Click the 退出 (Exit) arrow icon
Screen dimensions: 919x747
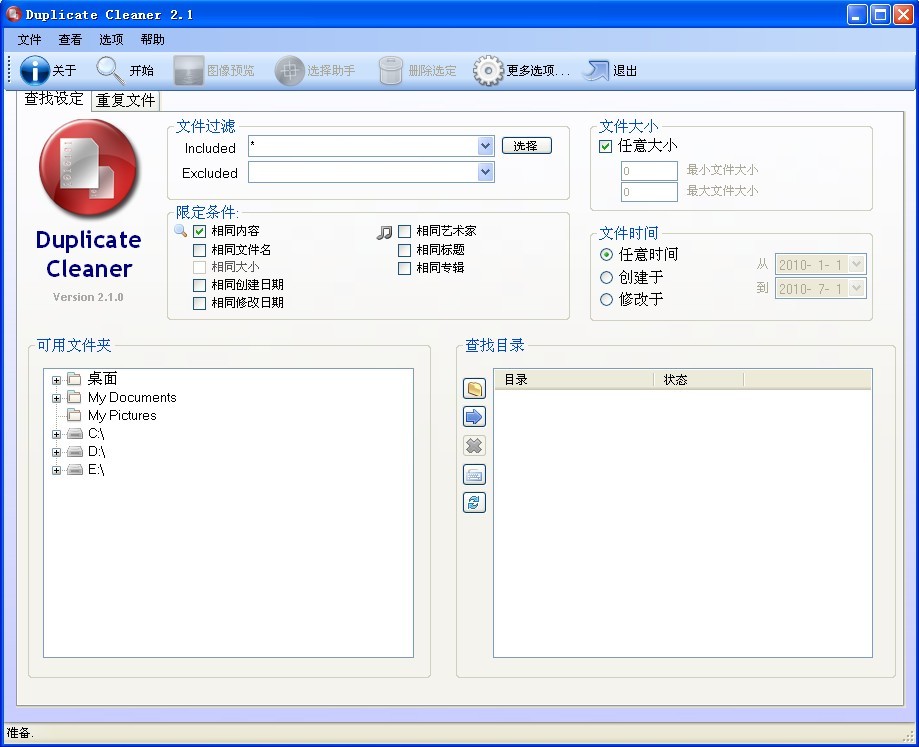point(596,70)
